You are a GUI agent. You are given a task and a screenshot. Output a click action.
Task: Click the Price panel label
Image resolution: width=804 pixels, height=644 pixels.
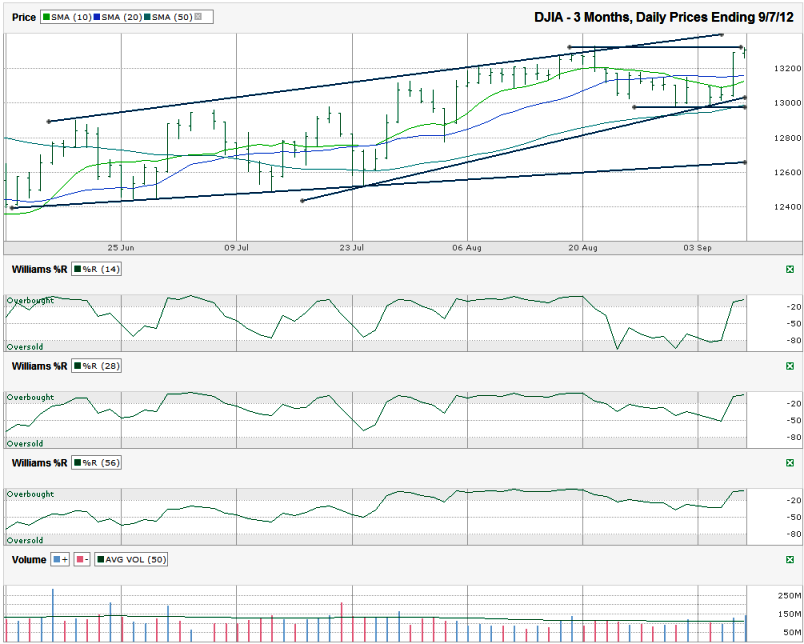tap(24, 17)
